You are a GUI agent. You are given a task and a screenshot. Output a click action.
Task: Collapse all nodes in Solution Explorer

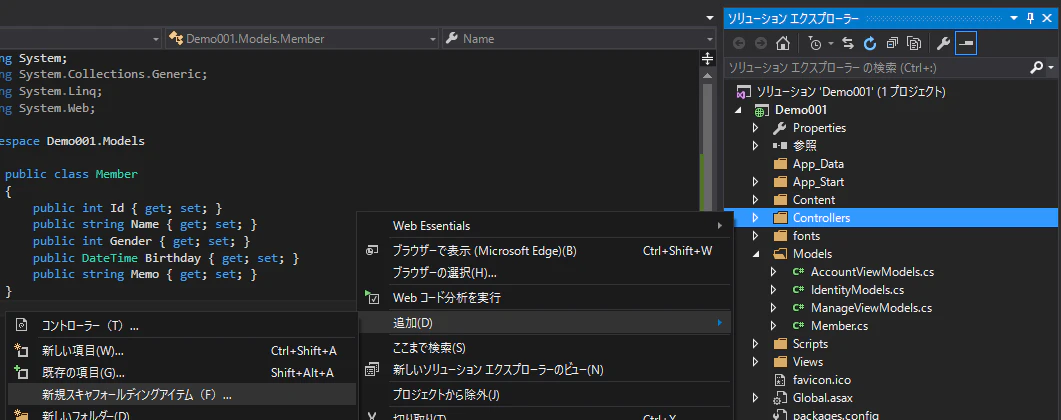(x=893, y=43)
